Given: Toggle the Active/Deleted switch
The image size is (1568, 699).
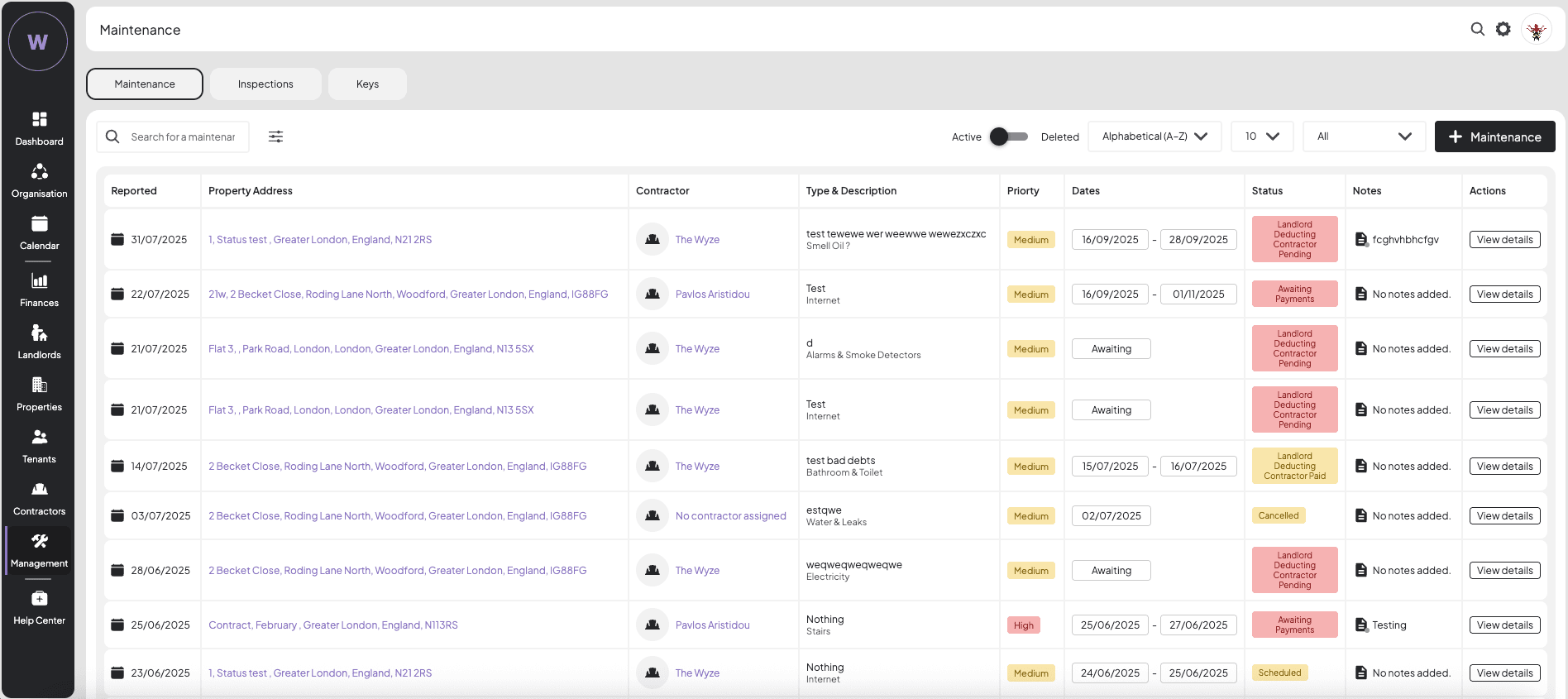Looking at the screenshot, I should tap(1009, 136).
